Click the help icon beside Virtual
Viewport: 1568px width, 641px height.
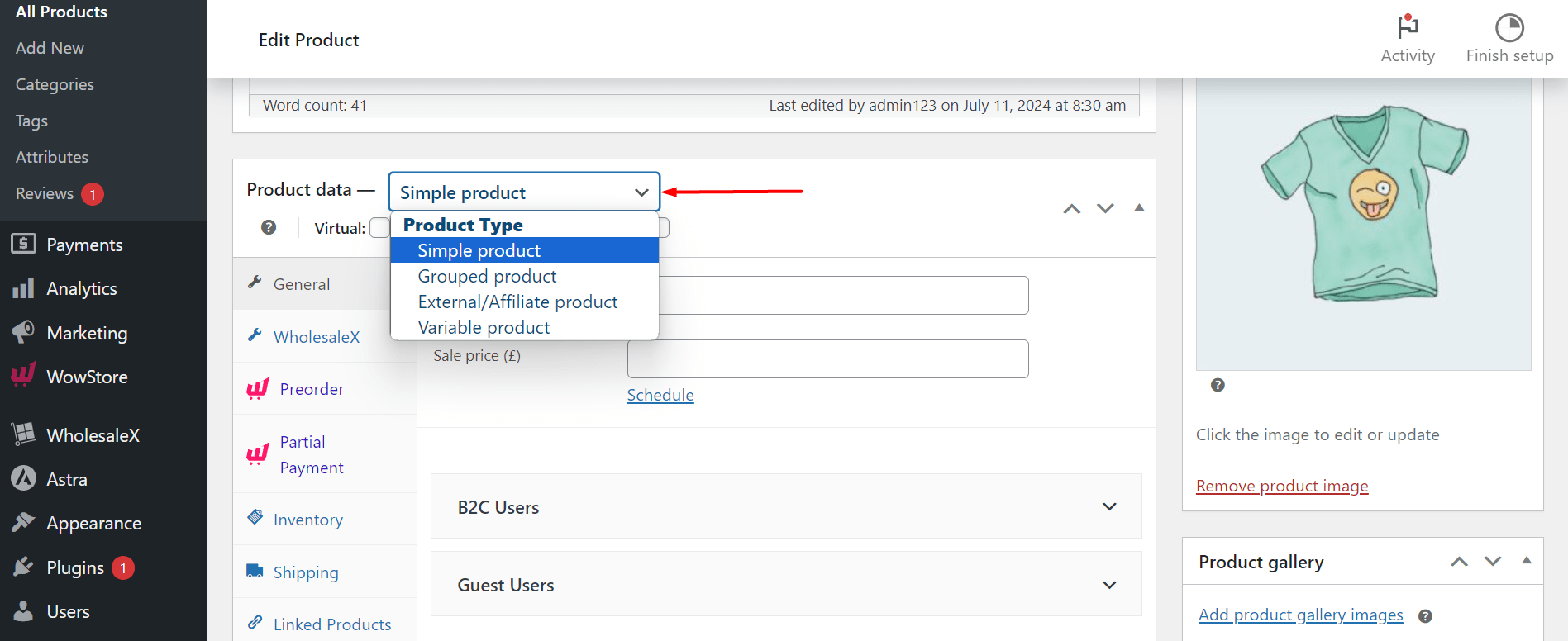pyautogui.click(x=269, y=227)
